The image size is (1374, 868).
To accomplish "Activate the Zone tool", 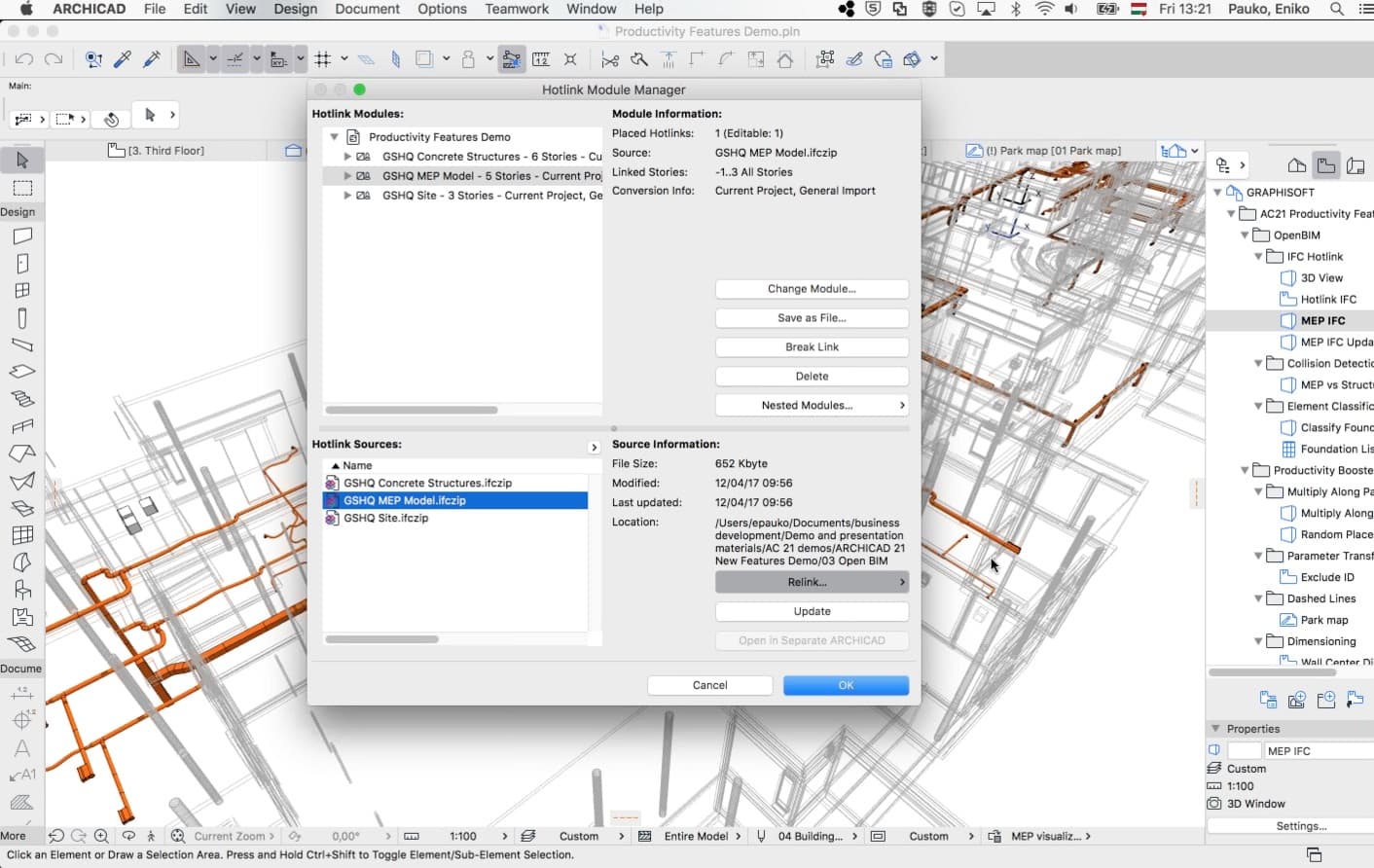I will click(22, 617).
